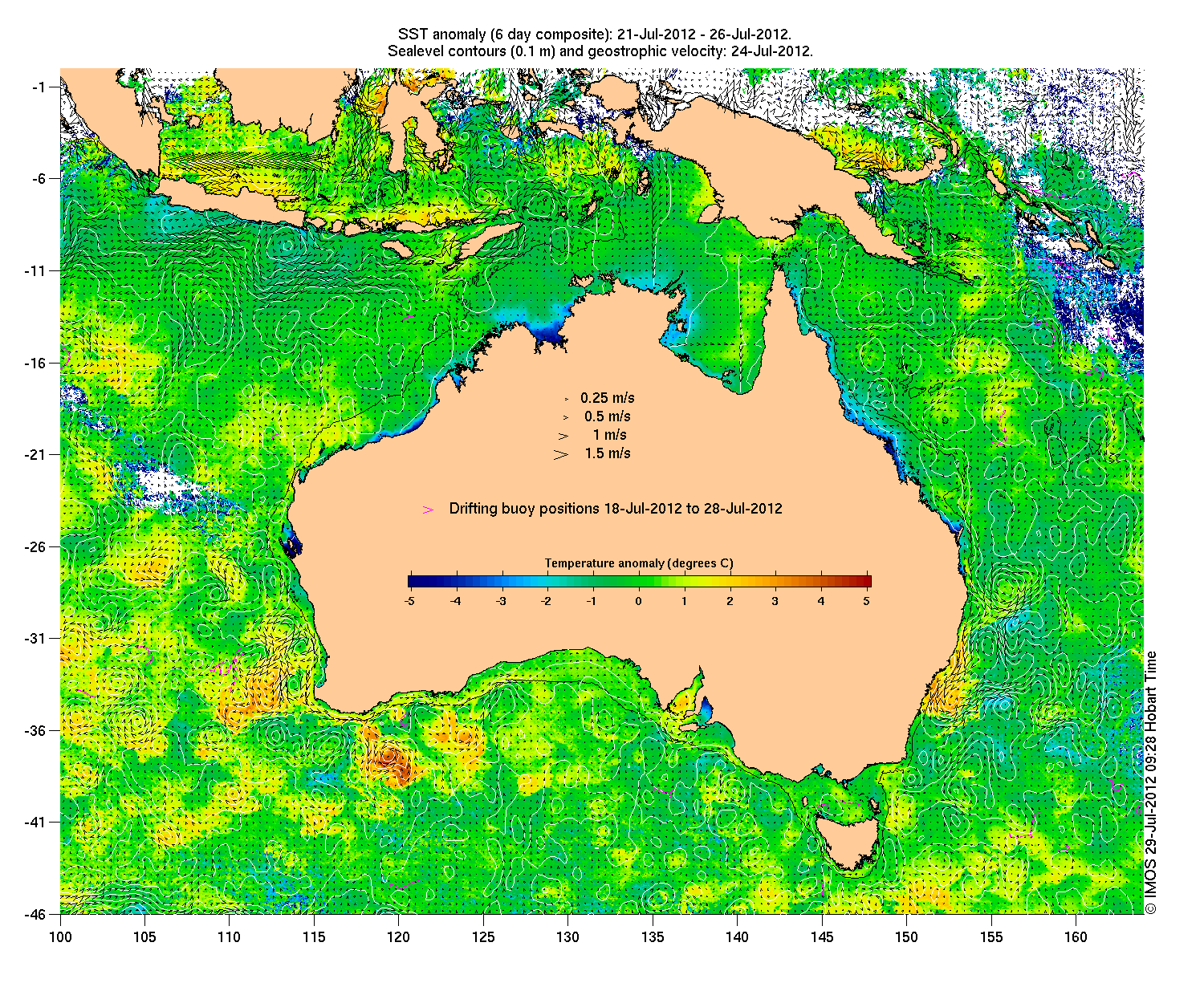Viewport: 1204px width, 983px height.
Task: Click the "150" longitude axis label
Action: (906, 937)
